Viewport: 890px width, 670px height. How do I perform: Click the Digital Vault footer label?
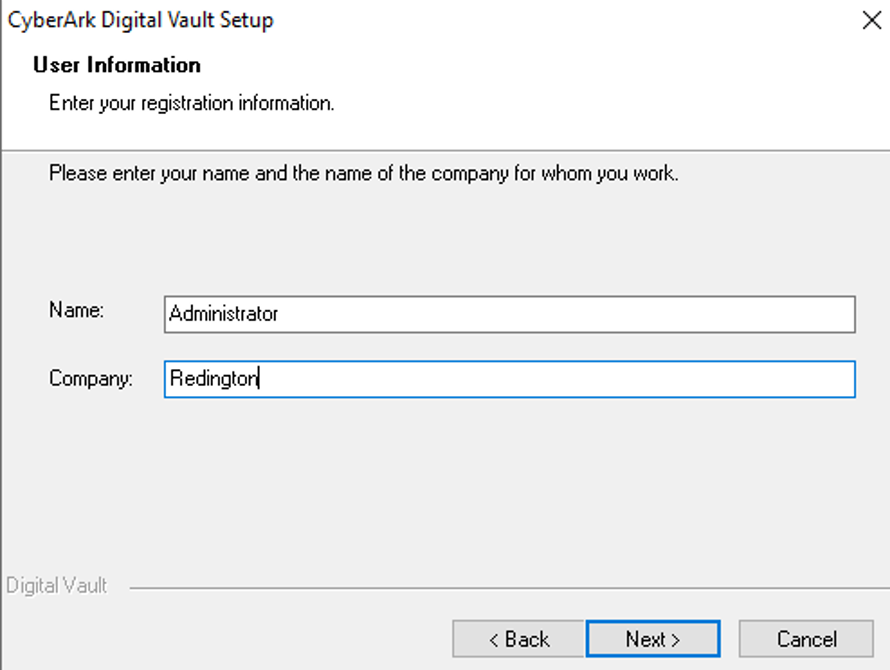pos(56,585)
